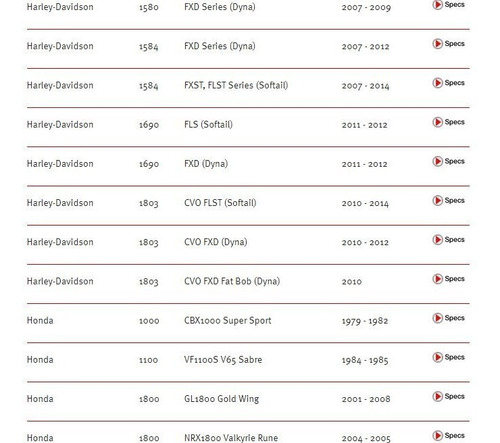This screenshot has height=443, width=500.
Task: View Specs for Honda CBX1000 Super Sport
Action: tap(448, 318)
